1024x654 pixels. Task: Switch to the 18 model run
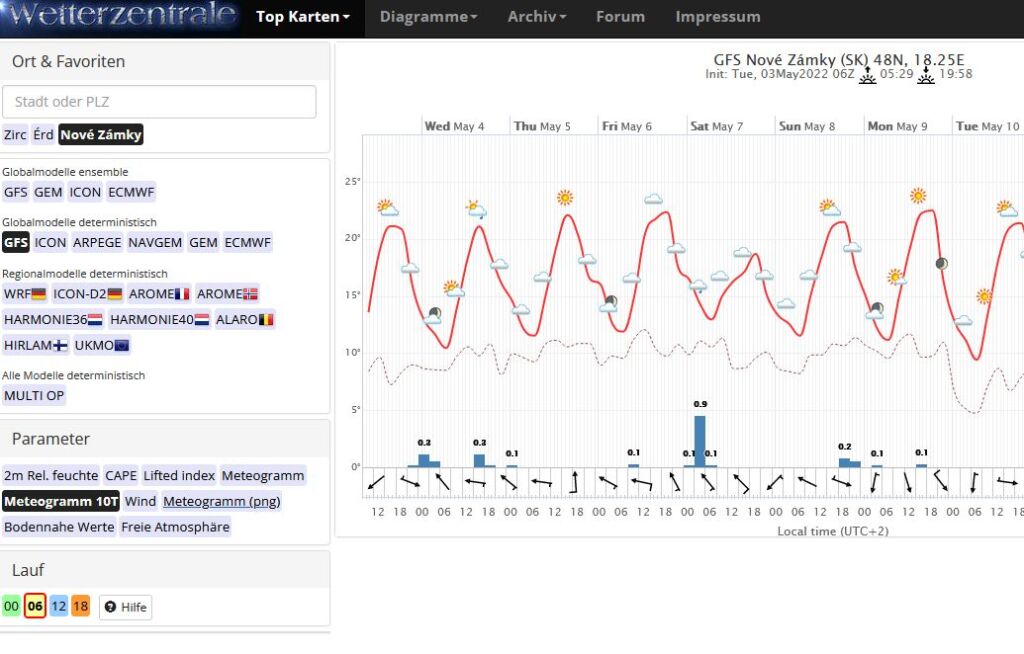coord(81,607)
